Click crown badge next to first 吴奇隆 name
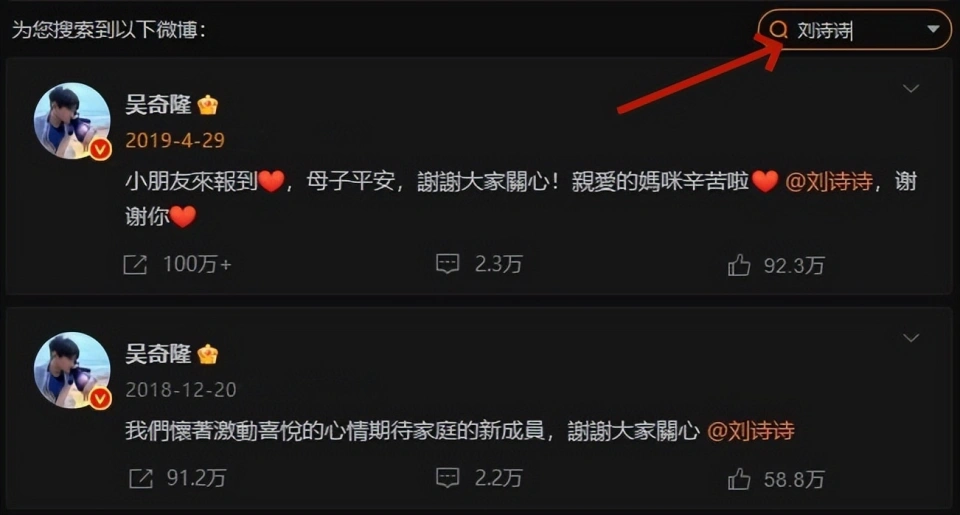This screenshot has width=960, height=515. pos(208,105)
